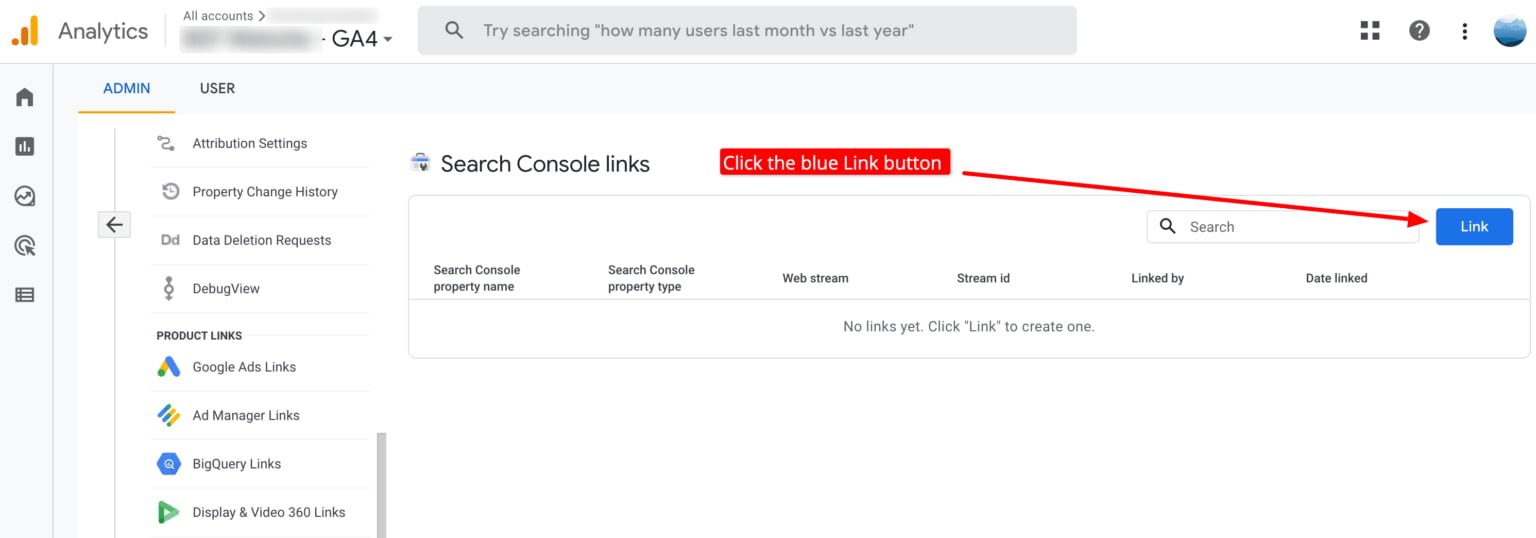Click the Dd Data Deletion Requests icon

click(170, 240)
